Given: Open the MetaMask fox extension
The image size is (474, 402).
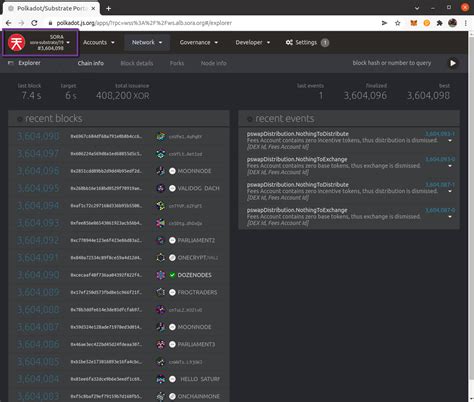Looking at the screenshot, I should coord(414,23).
